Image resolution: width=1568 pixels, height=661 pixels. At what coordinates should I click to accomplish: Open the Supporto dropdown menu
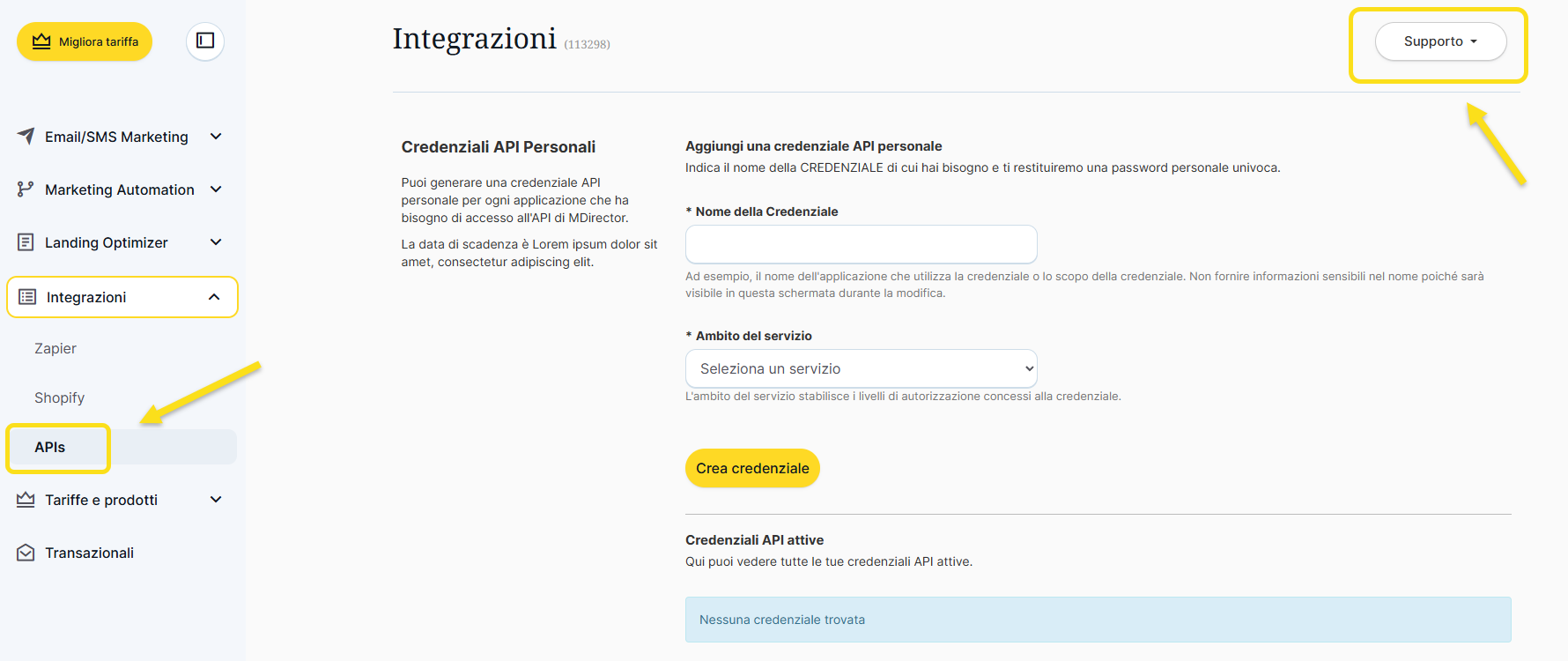(1440, 41)
